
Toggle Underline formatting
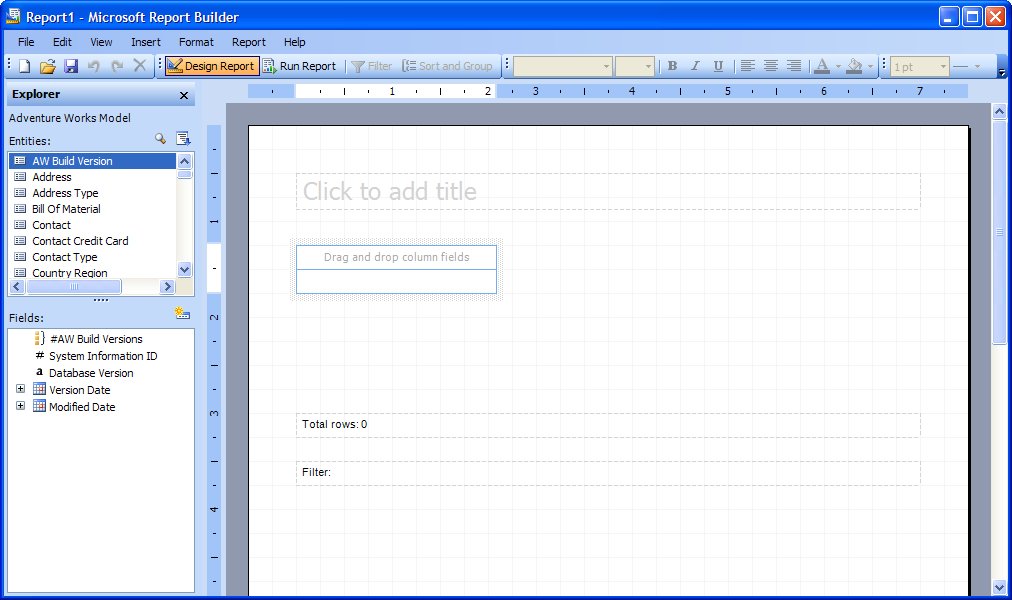pyautogui.click(x=718, y=66)
